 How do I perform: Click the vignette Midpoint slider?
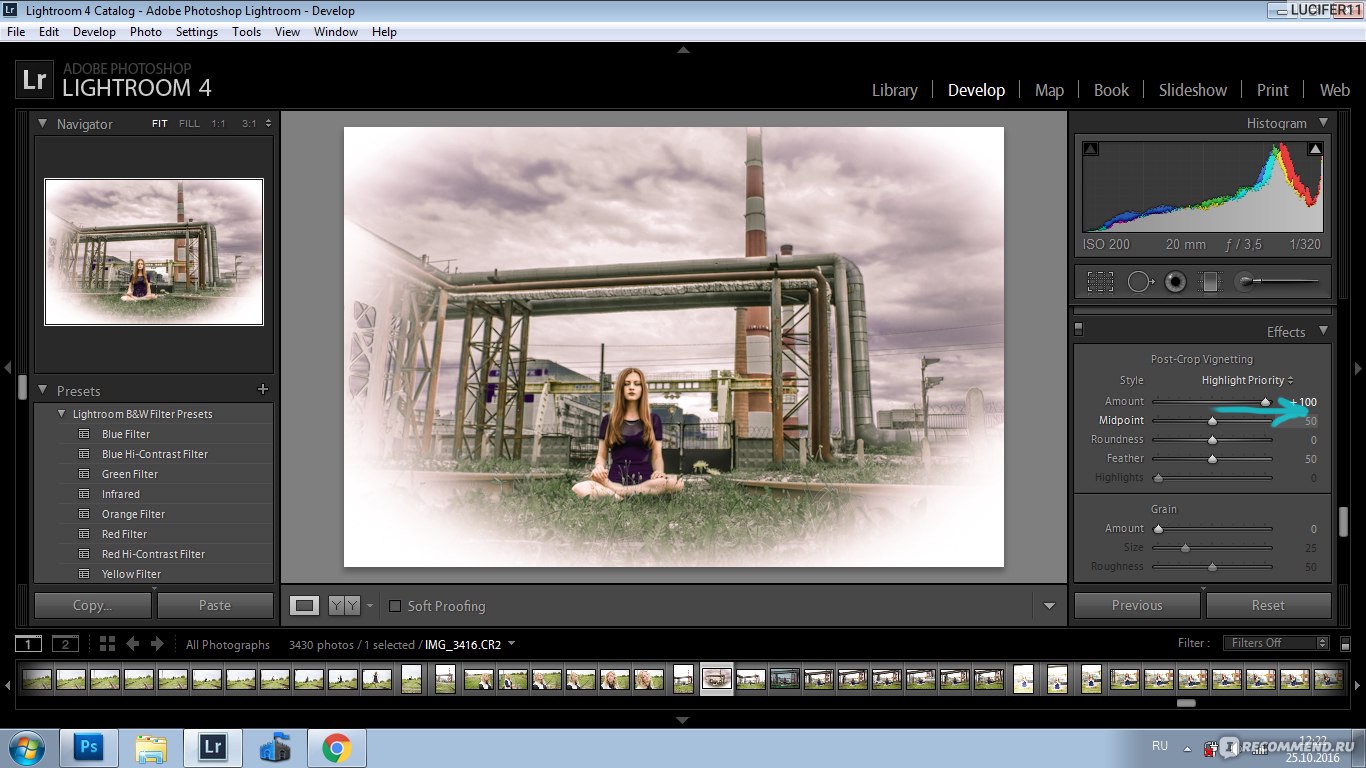(x=1212, y=421)
